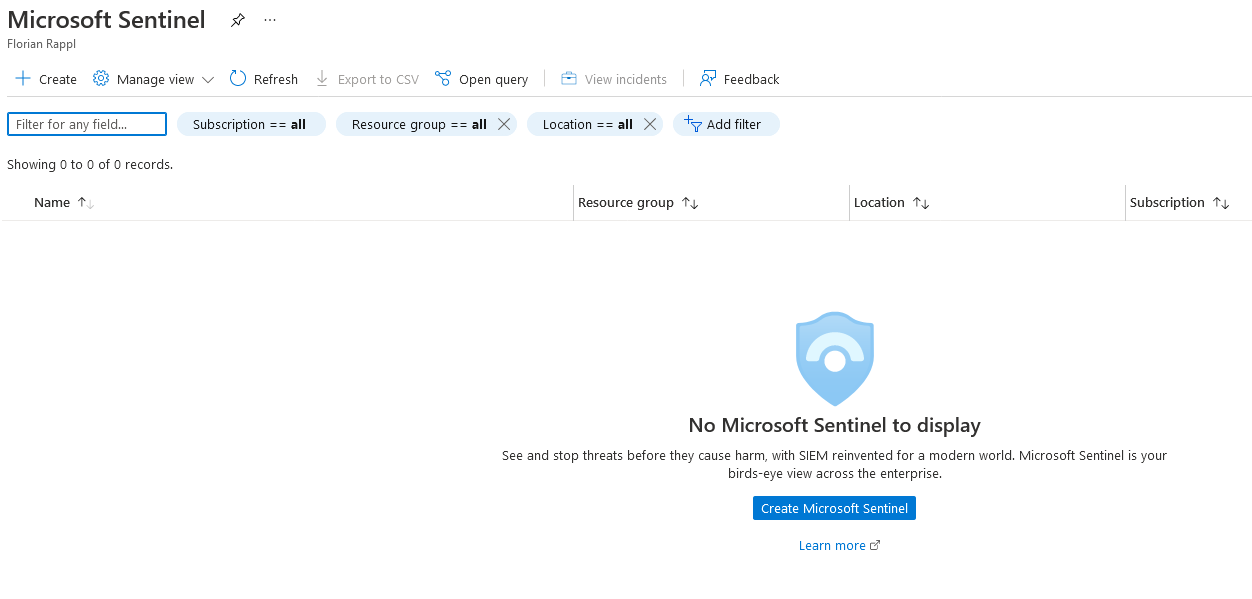Image resolution: width=1252 pixels, height=599 pixels.
Task: Click the Export to CSV download icon
Action: pos(322,79)
